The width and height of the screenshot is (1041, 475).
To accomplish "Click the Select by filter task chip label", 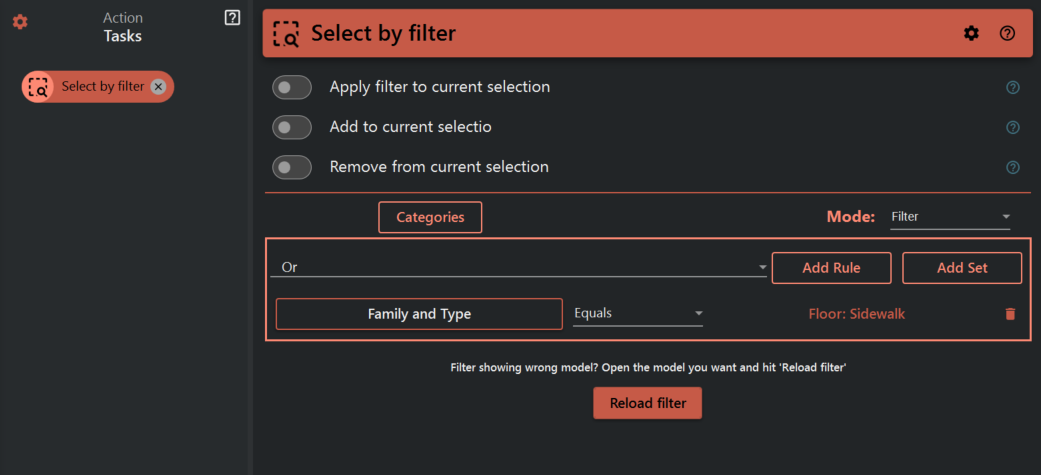I will click(103, 86).
